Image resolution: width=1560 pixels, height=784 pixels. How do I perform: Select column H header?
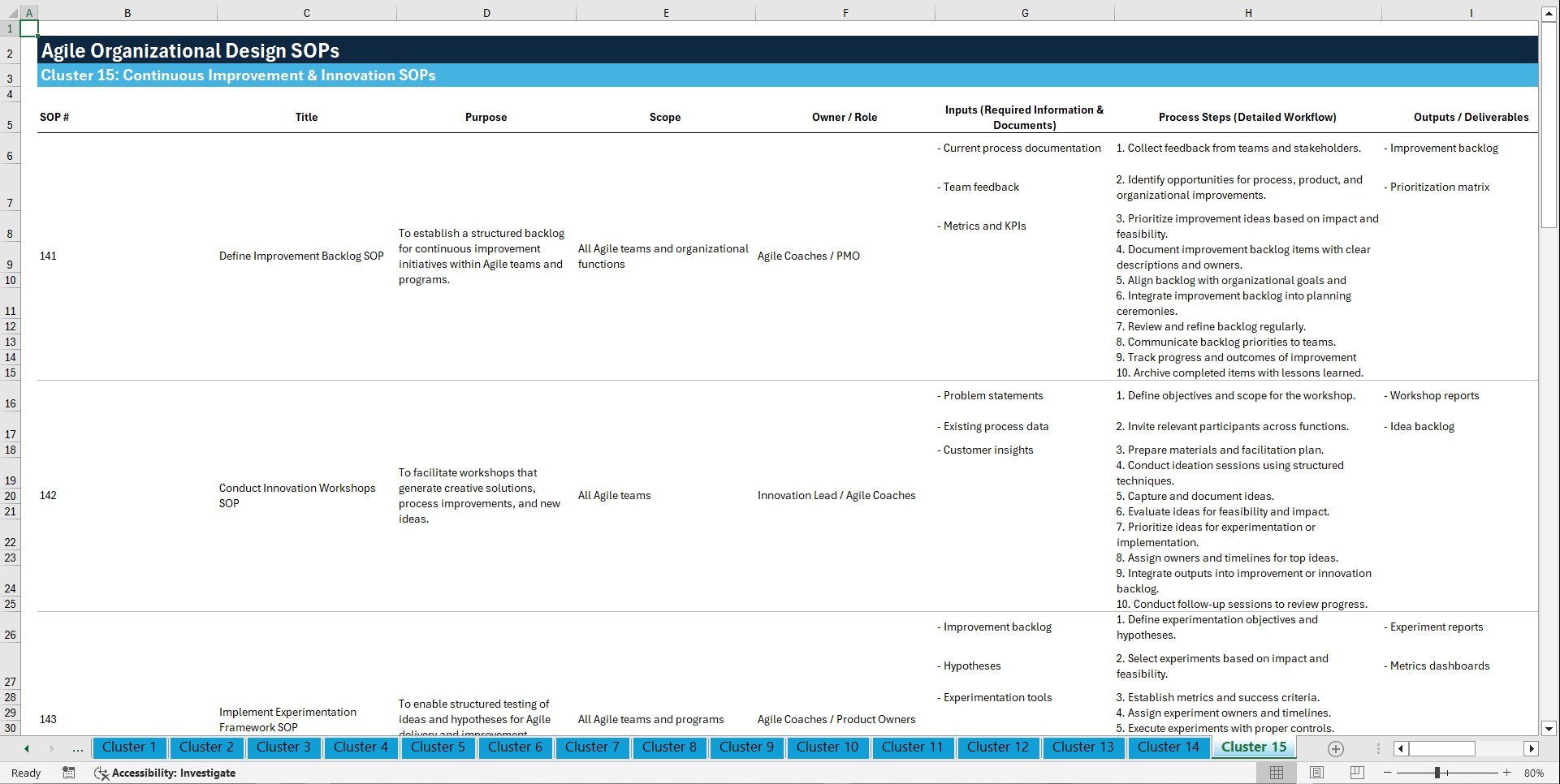pos(1248,12)
